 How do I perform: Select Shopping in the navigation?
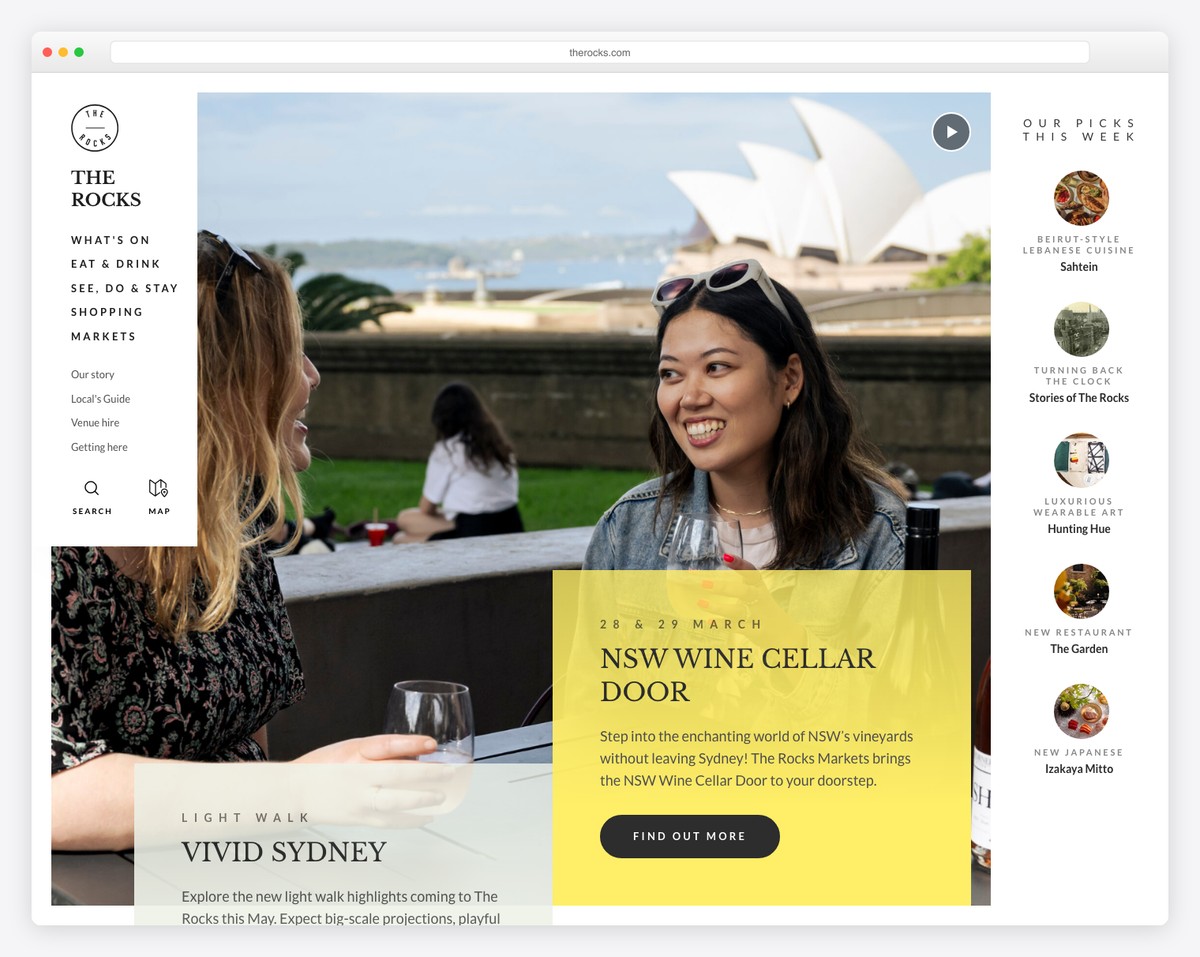107,312
